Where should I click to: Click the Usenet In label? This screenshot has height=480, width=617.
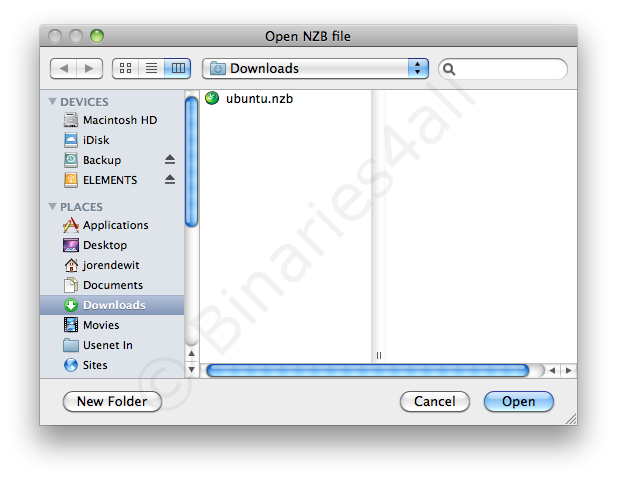point(108,345)
